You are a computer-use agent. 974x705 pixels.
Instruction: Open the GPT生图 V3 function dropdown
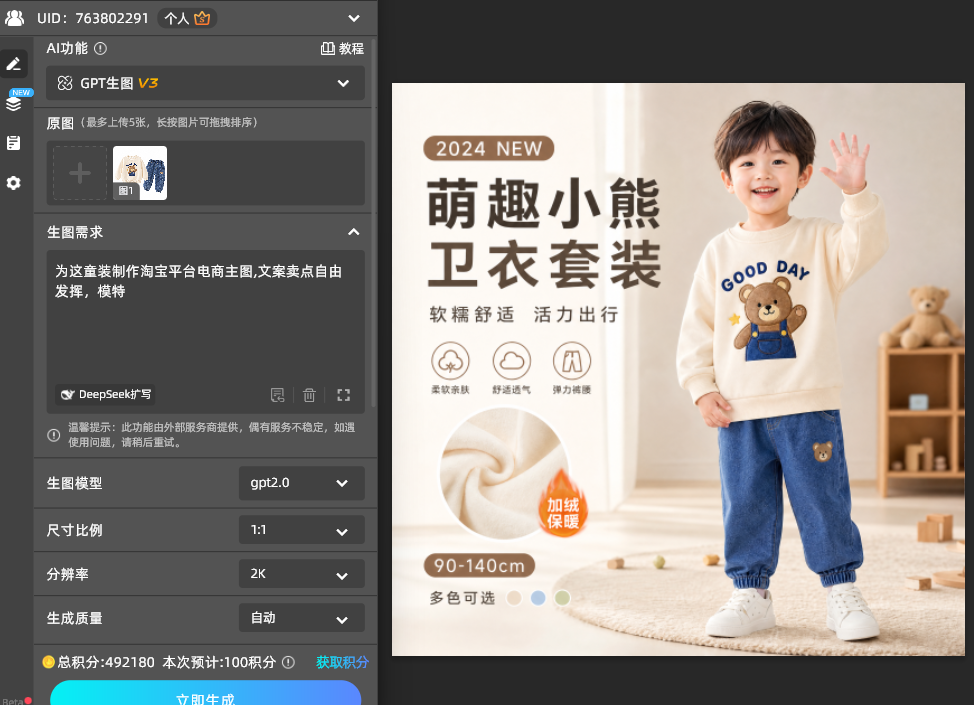[206, 83]
